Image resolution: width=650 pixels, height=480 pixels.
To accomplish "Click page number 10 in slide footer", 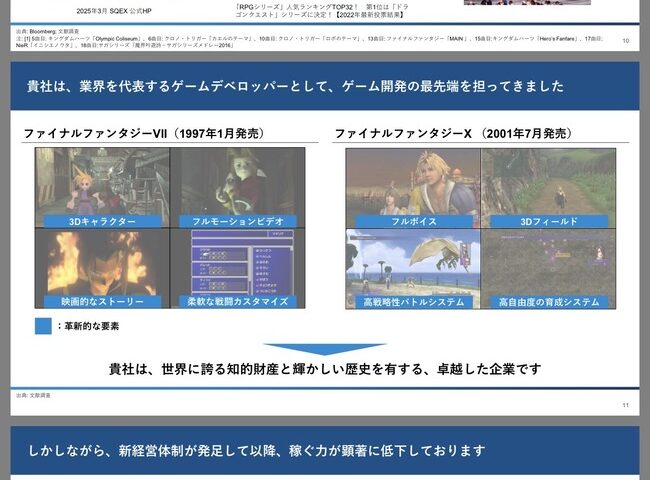I will click(x=625, y=41).
